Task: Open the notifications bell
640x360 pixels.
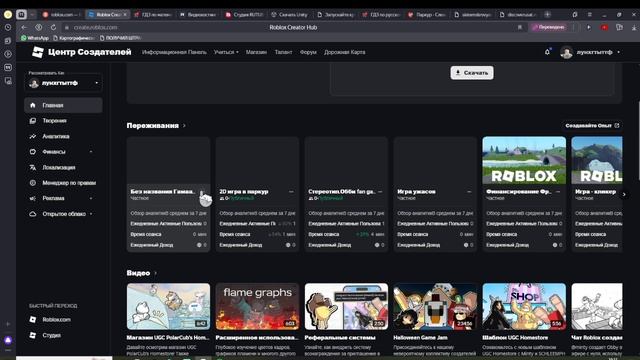Action: 547,52
